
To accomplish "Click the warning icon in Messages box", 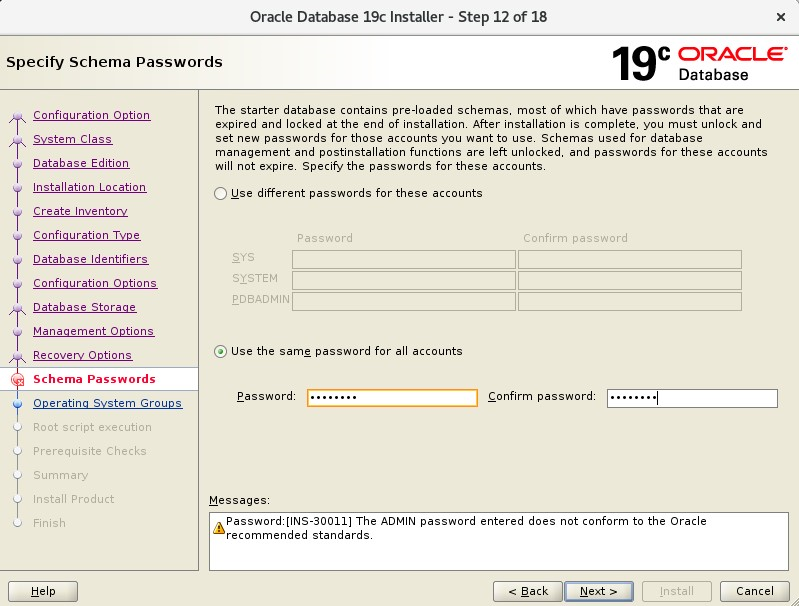I will coord(219,528).
